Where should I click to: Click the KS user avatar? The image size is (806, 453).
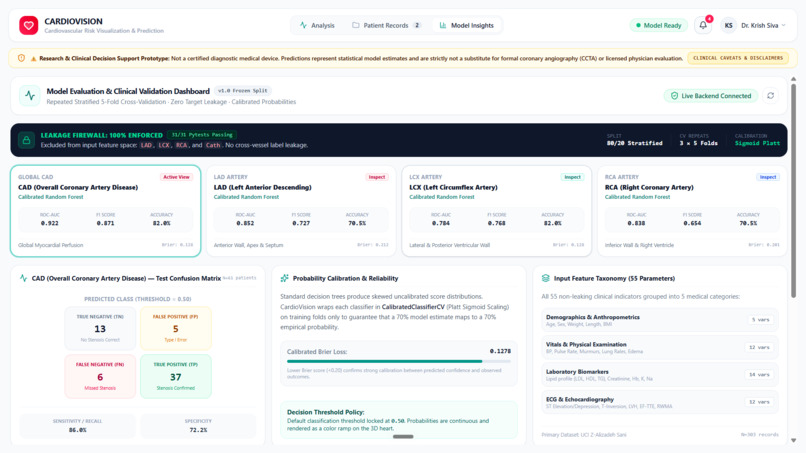(x=728, y=25)
